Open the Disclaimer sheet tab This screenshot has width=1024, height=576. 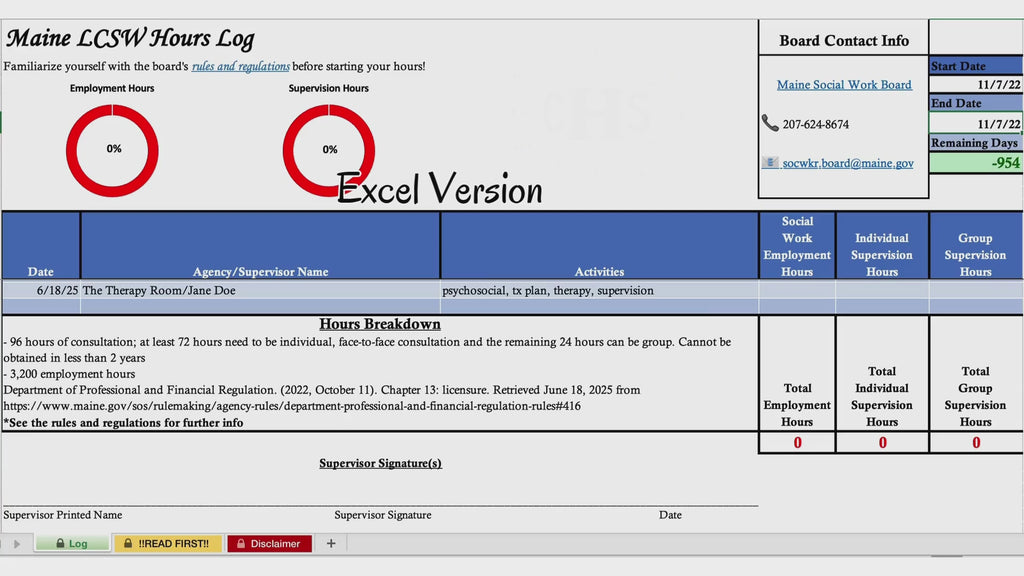pos(269,543)
